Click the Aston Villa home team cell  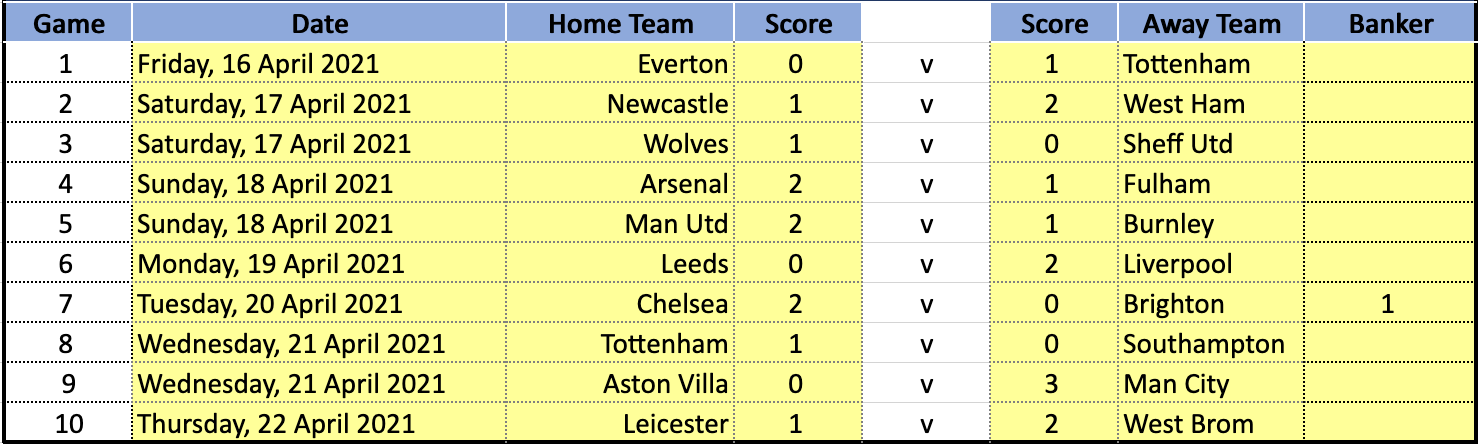point(620,385)
